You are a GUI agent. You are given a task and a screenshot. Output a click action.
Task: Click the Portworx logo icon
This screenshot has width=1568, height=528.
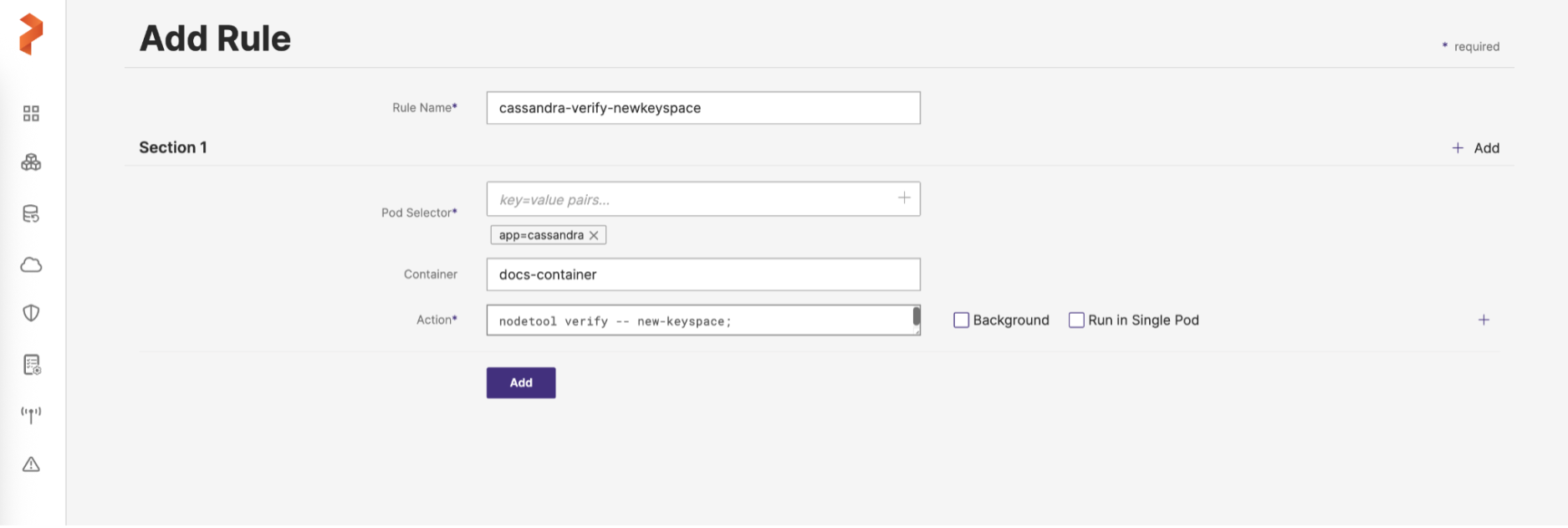(x=31, y=34)
